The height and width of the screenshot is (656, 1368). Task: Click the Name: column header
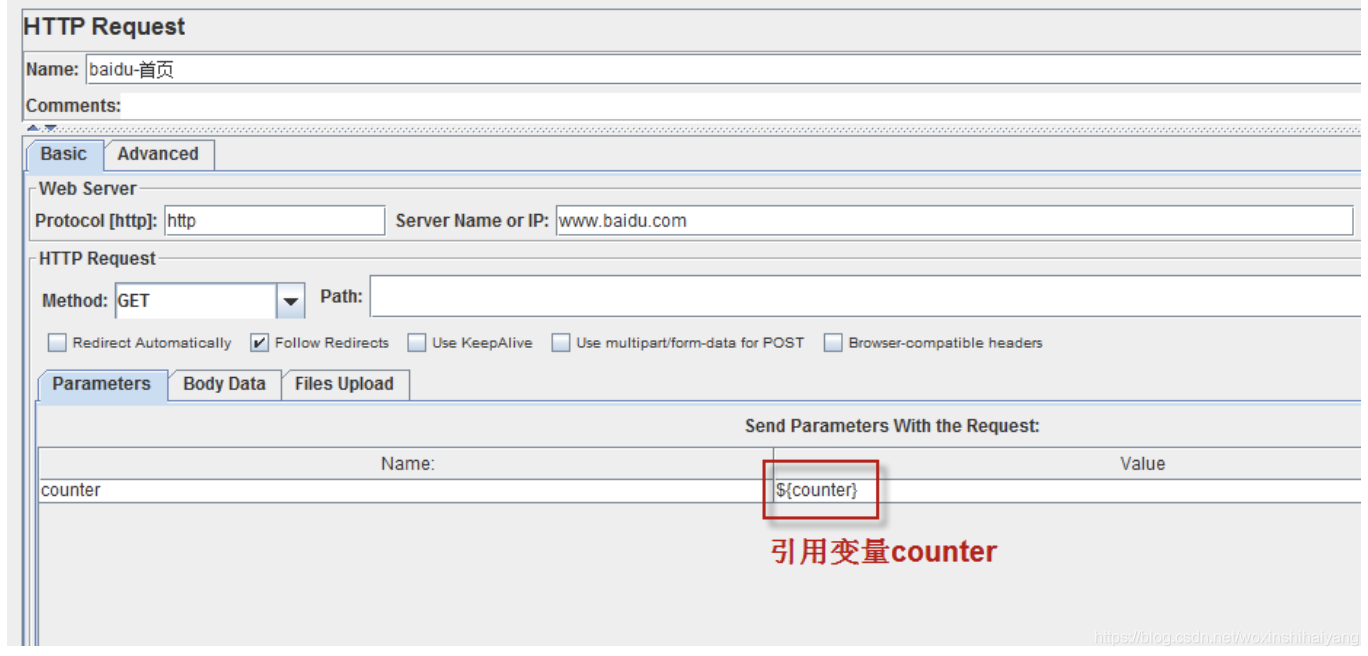click(x=407, y=464)
